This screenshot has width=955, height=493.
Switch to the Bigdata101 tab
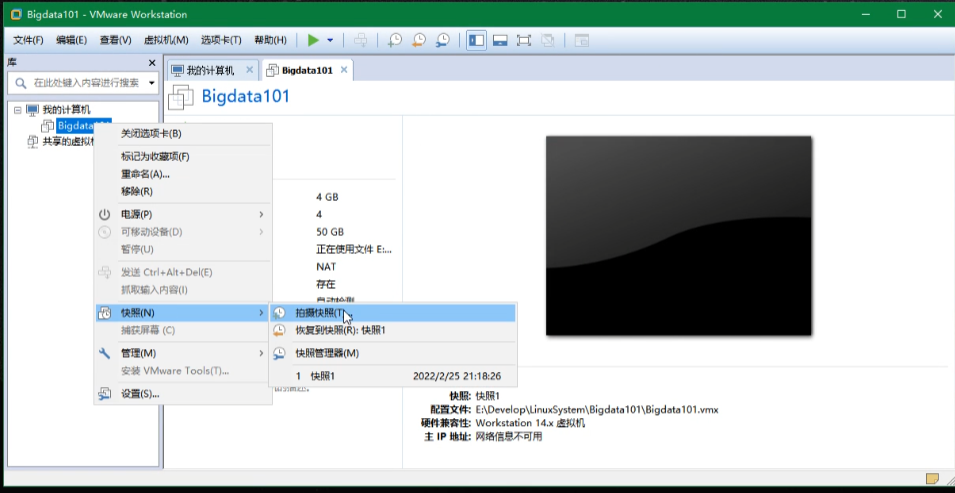click(x=307, y=70)
